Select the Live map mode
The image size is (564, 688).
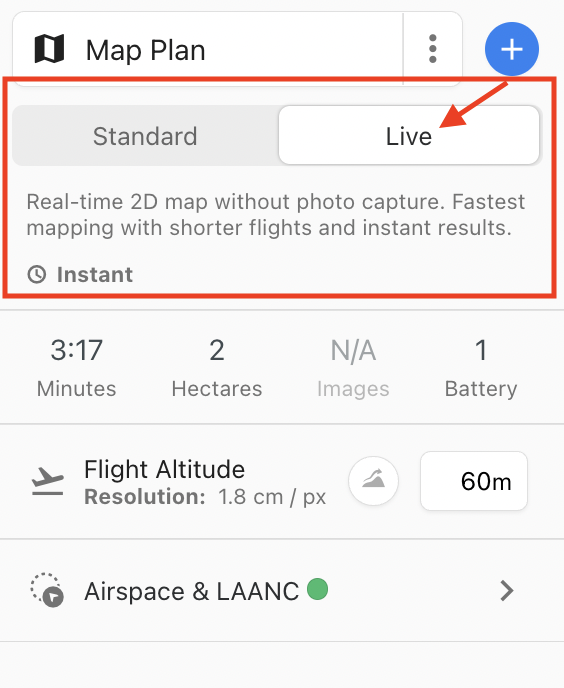[x=409, y=135]
